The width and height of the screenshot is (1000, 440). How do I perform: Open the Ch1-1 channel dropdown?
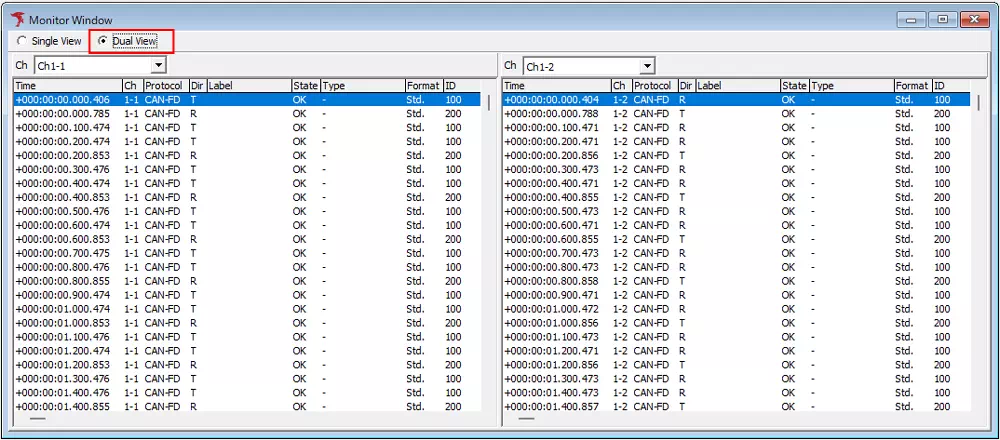click(x=158, y=65)
